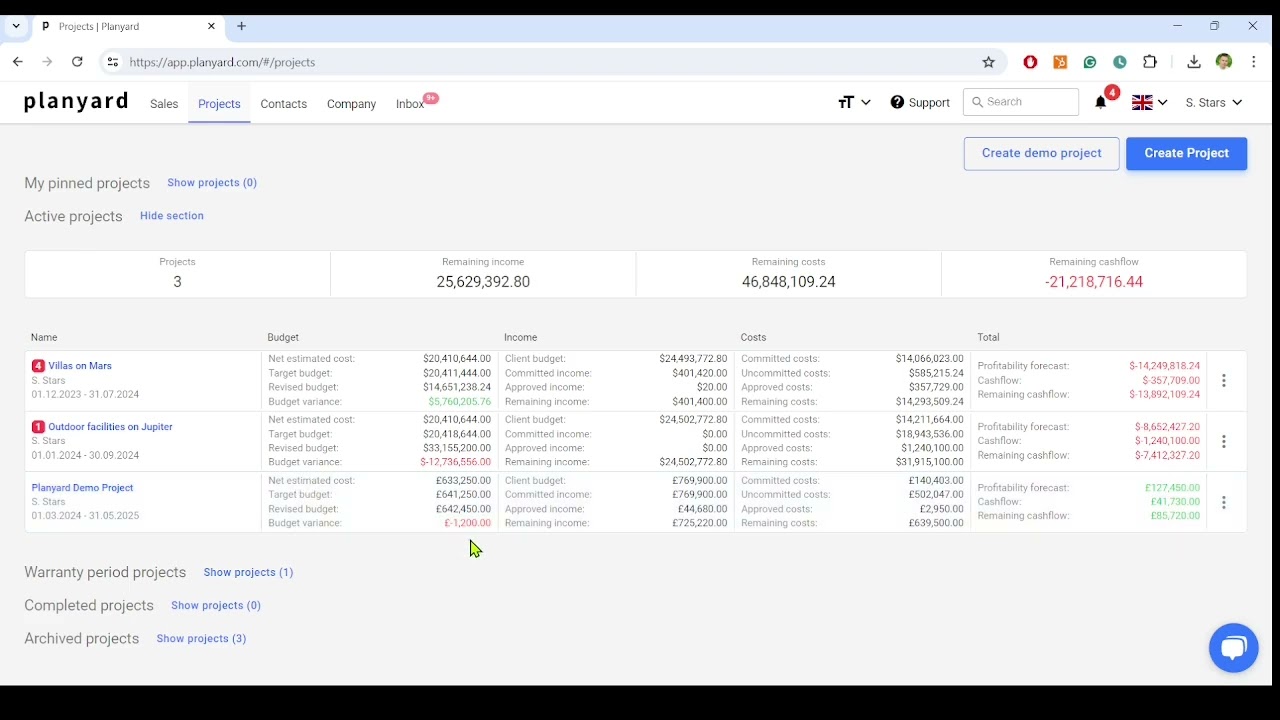Open the S. Stars user menu
This screenshot has width=1280, height=720.
click(x=1213, y=102)
